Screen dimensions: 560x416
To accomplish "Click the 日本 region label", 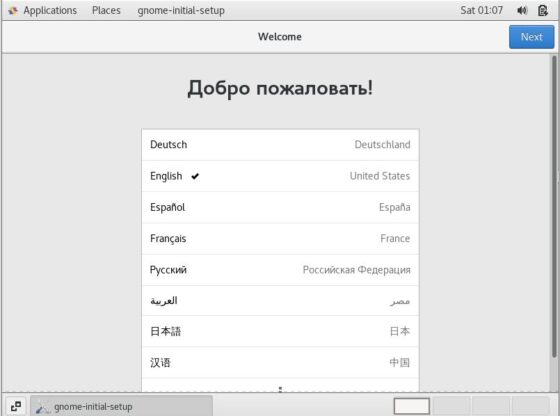I will (x=400, y=331).
